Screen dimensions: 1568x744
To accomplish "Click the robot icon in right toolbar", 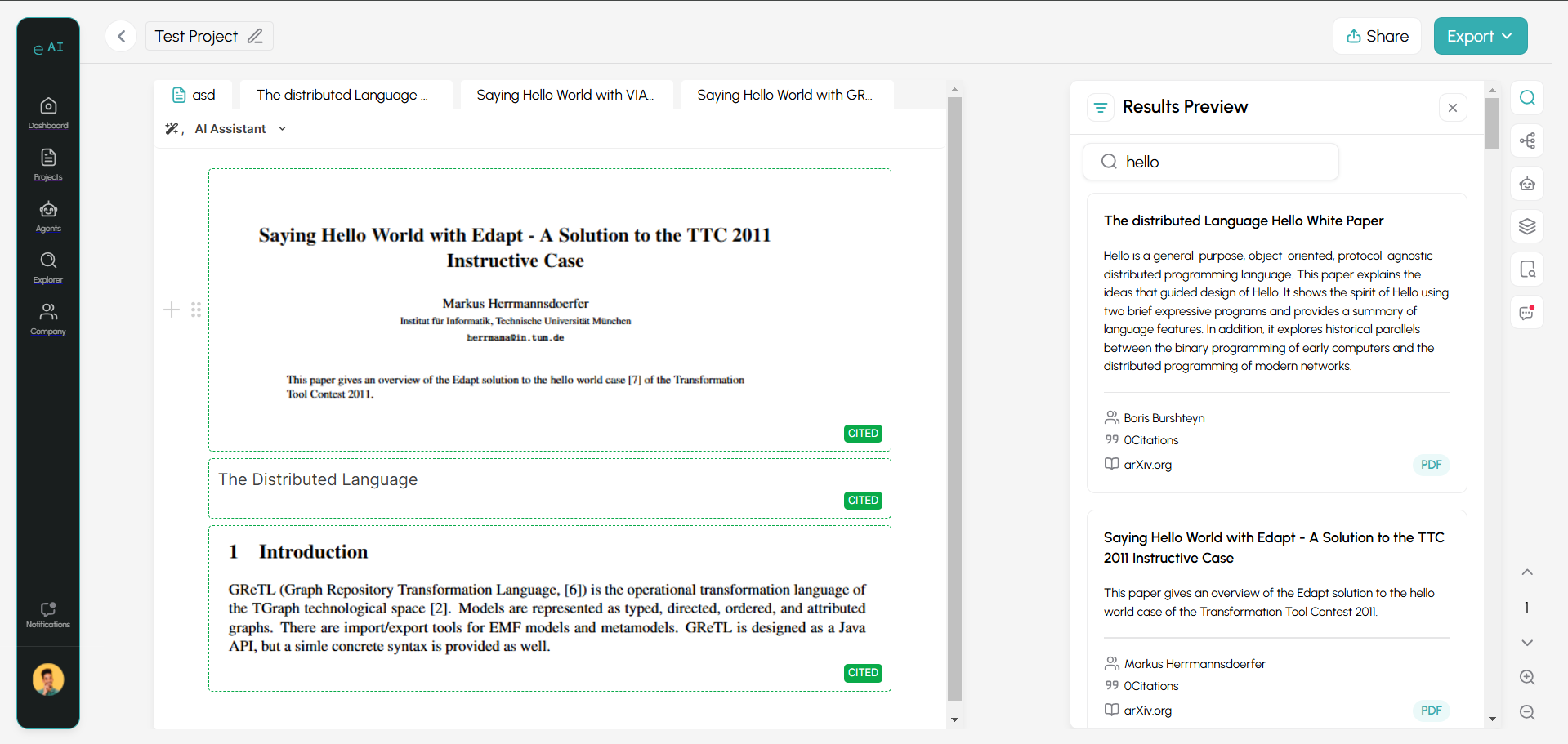I will [1526, 184].
